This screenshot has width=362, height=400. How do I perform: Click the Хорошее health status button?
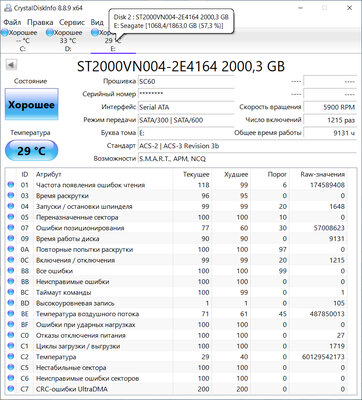coord(32,104)
